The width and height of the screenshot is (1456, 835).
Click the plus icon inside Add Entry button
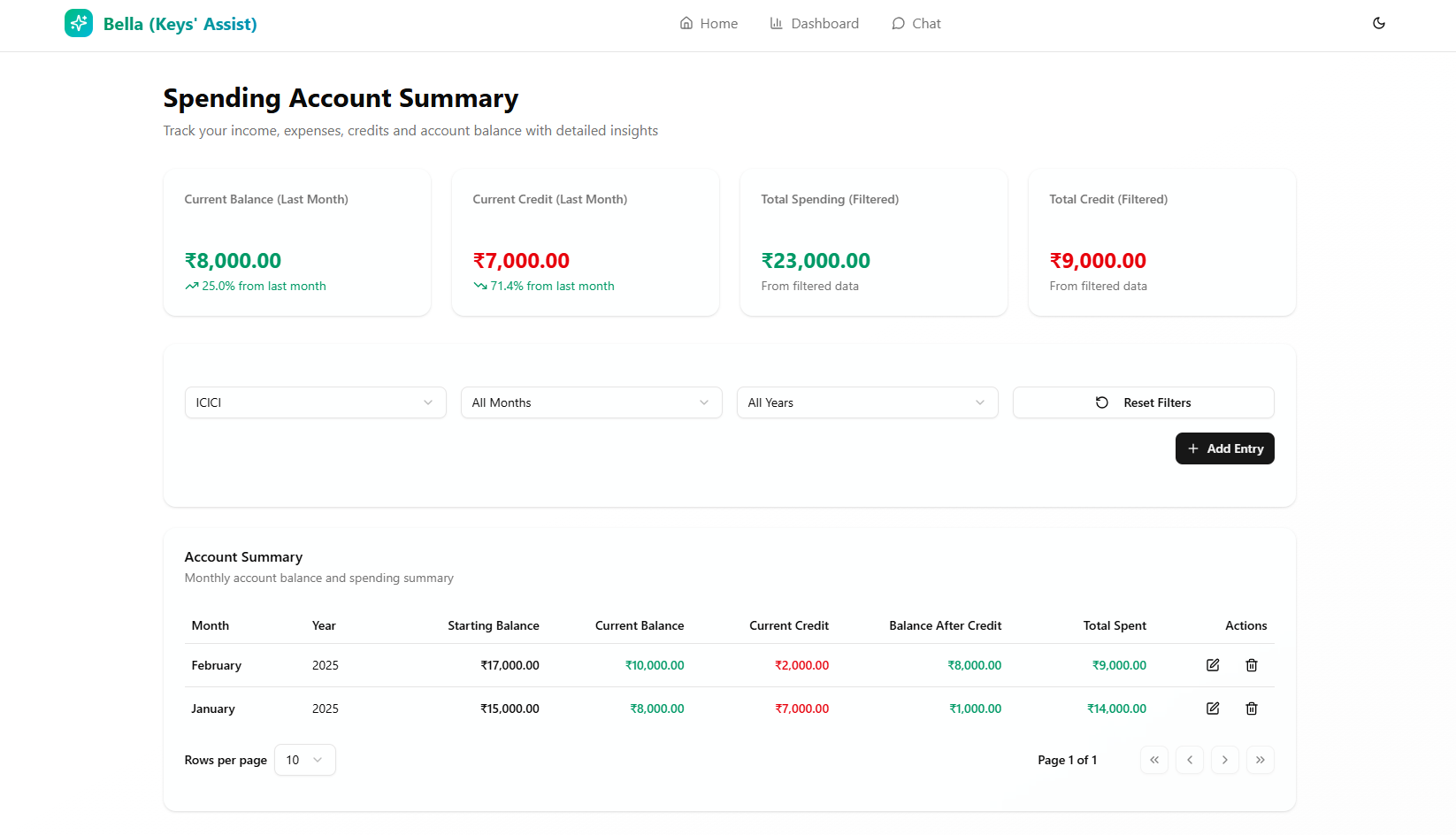point(1193,448)
